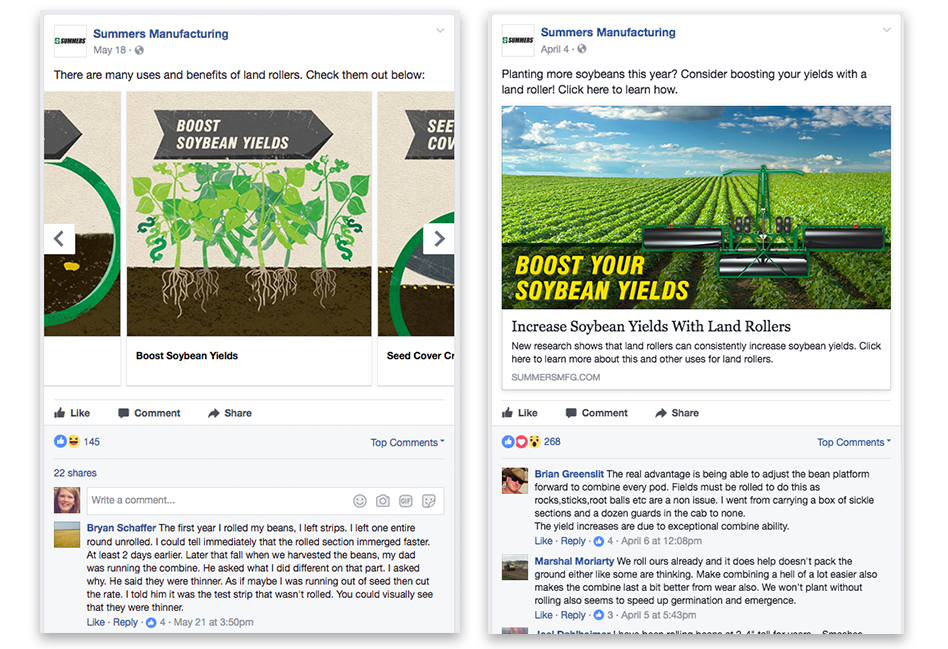Click the Summers logo on May 18 post
948x649 pixels.
[70, 41]
